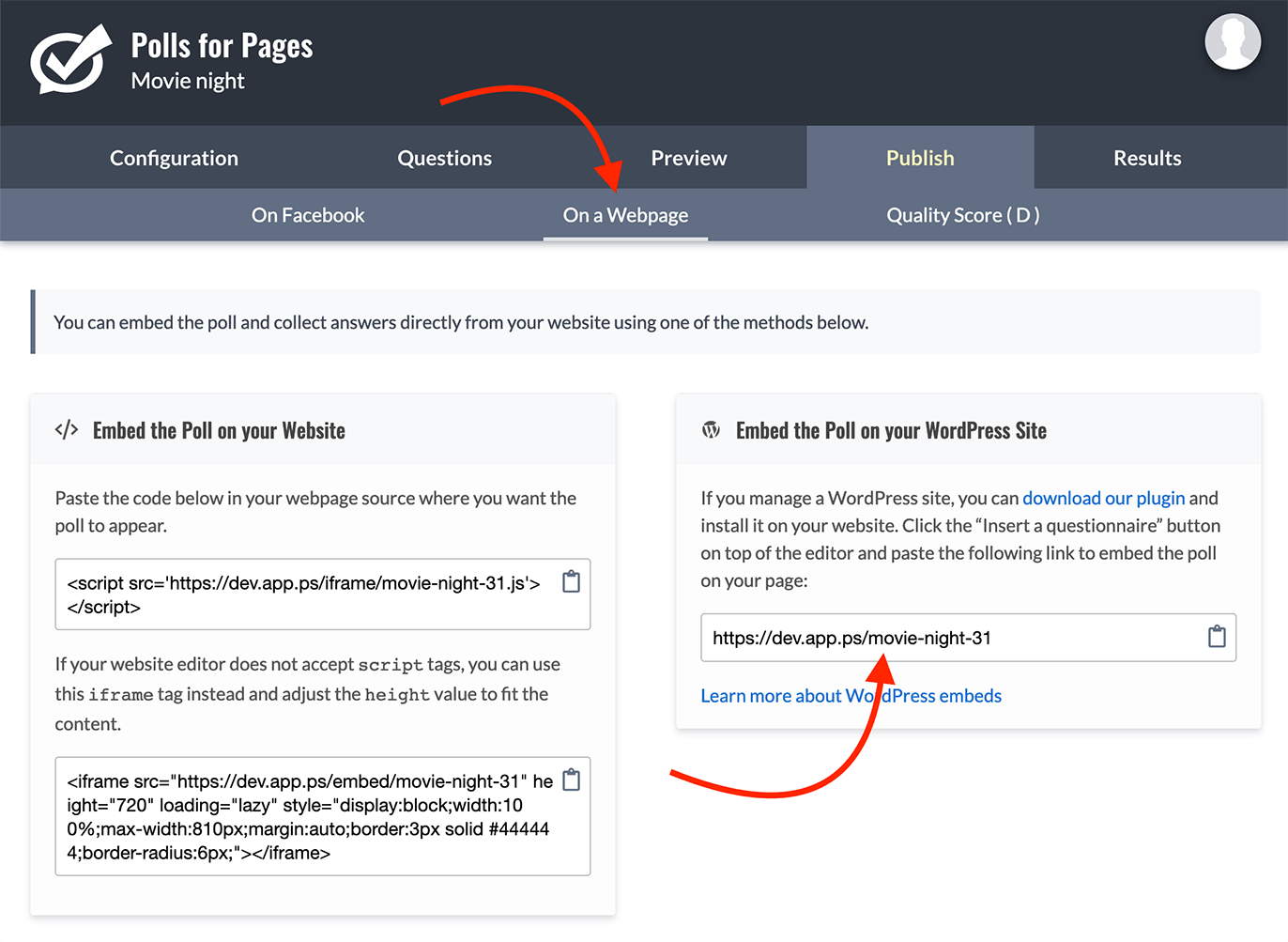Select the Publish tab
1288x942 pixels.
[920, 158]
